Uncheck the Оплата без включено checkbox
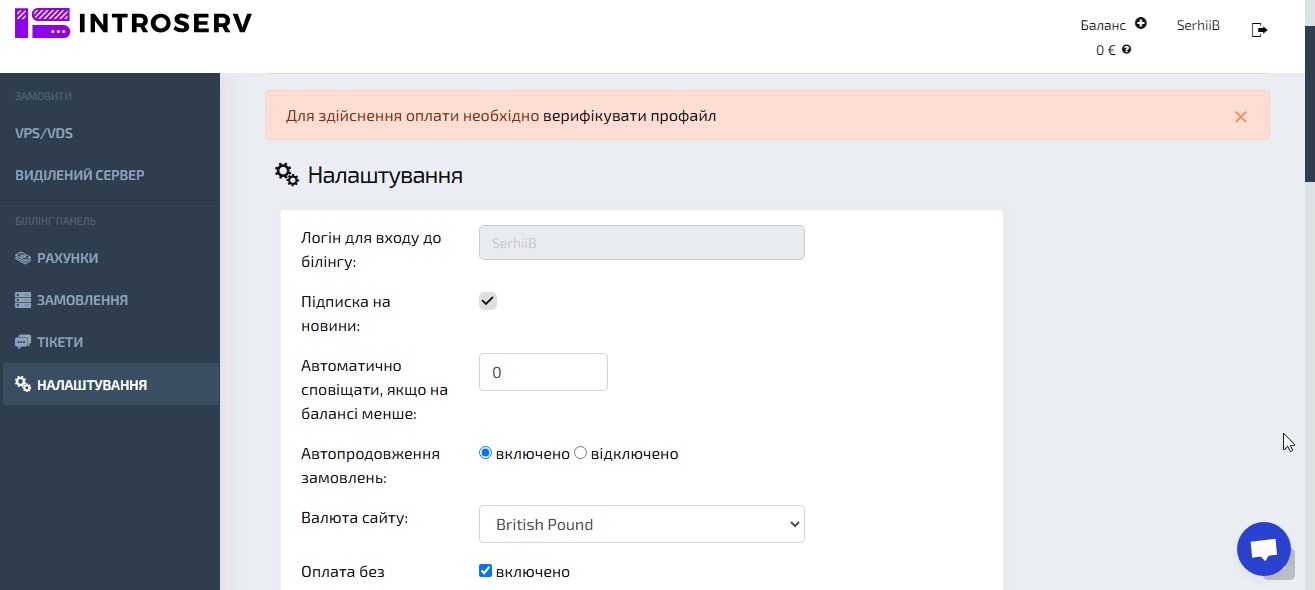1315x590 pixels. pyautogui.click(x=486, y=571)
